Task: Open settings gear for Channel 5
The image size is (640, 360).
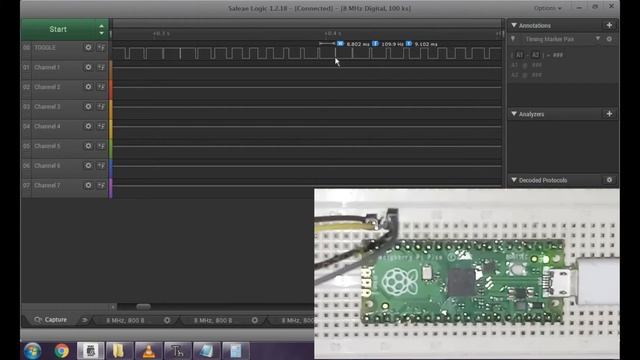Action: tap(88, 146)
